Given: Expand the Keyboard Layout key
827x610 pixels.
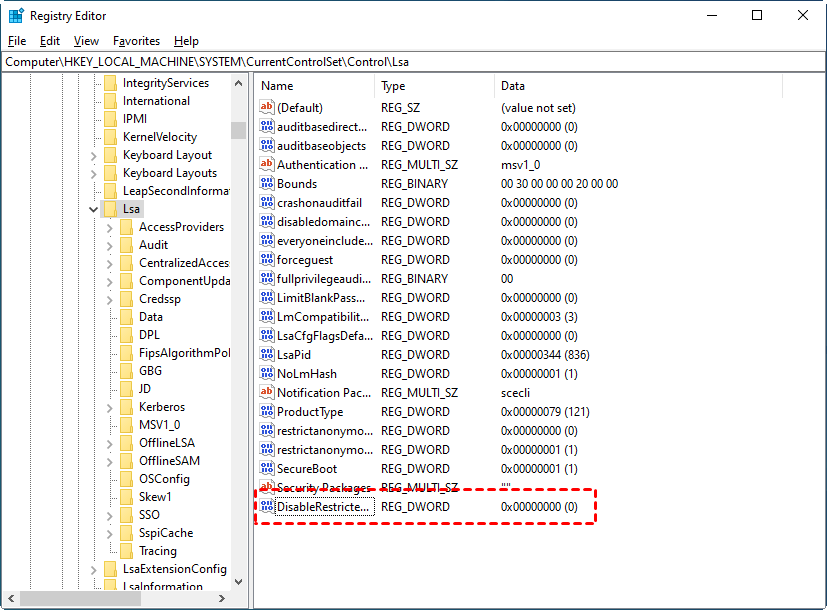Looking at the screenshot, I should [x=93, y=156].
